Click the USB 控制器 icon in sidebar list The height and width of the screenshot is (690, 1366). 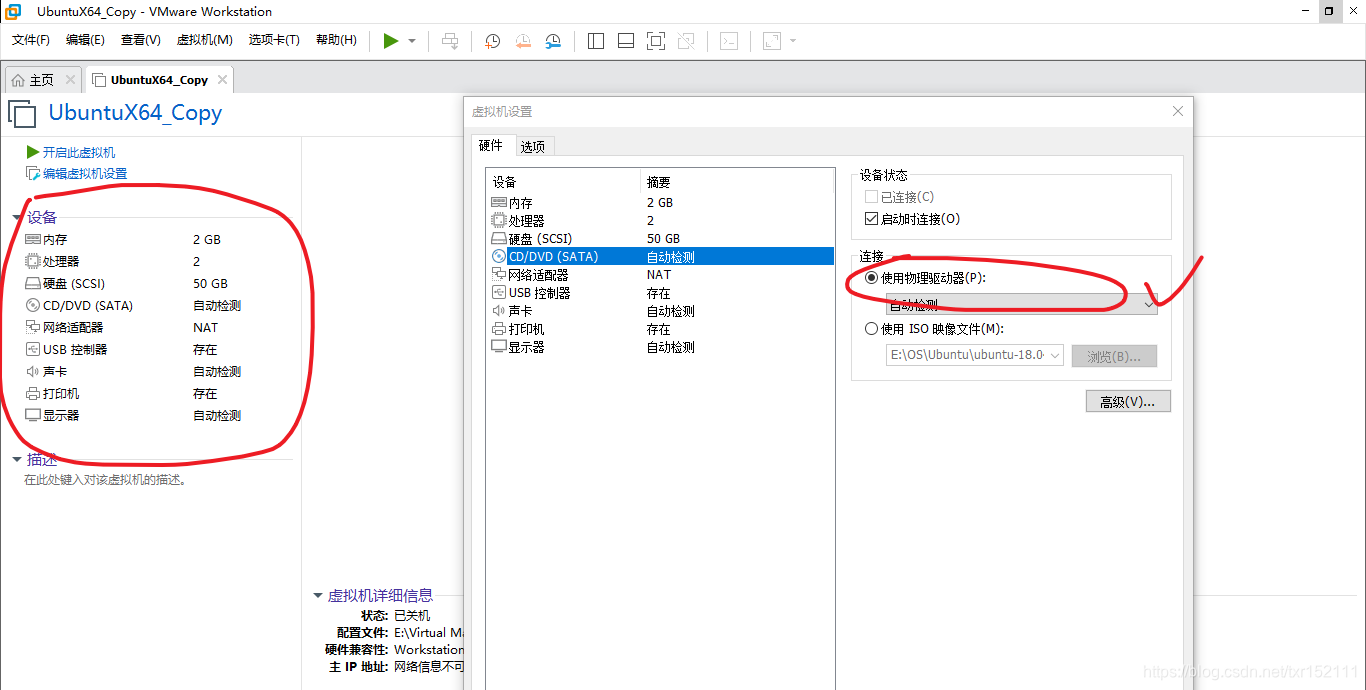(x=33, y=350)
